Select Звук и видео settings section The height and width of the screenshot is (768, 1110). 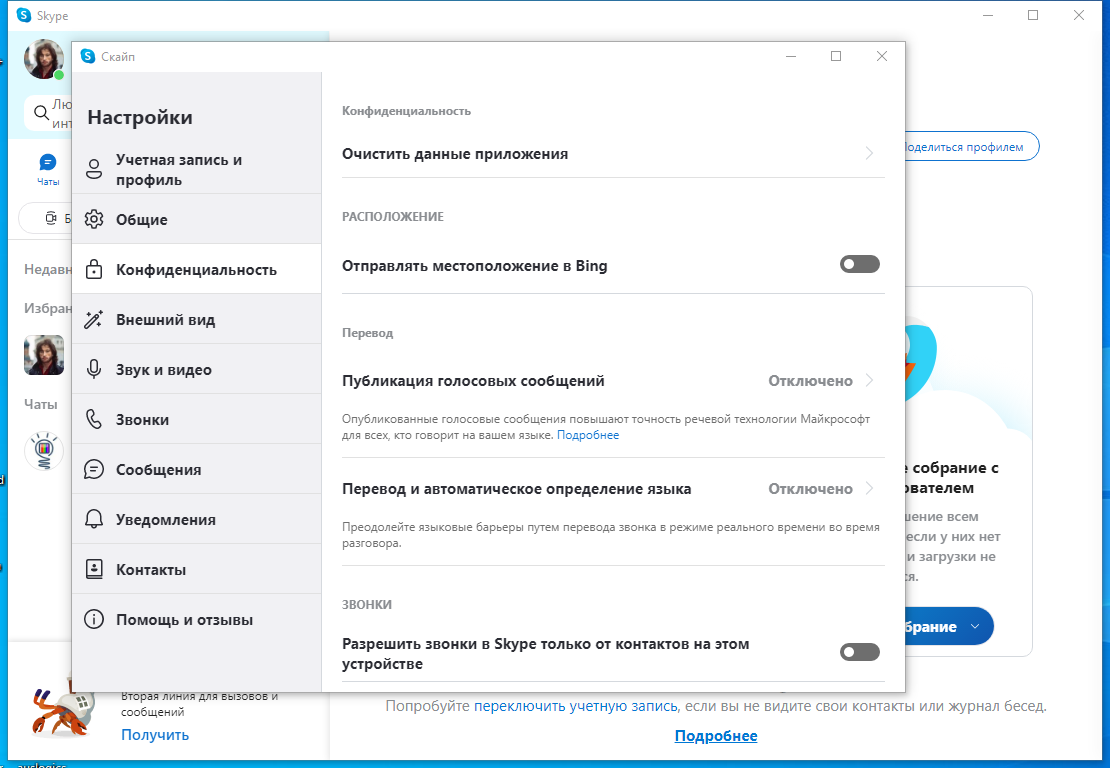pyautogui.click(x=197, y=369)
